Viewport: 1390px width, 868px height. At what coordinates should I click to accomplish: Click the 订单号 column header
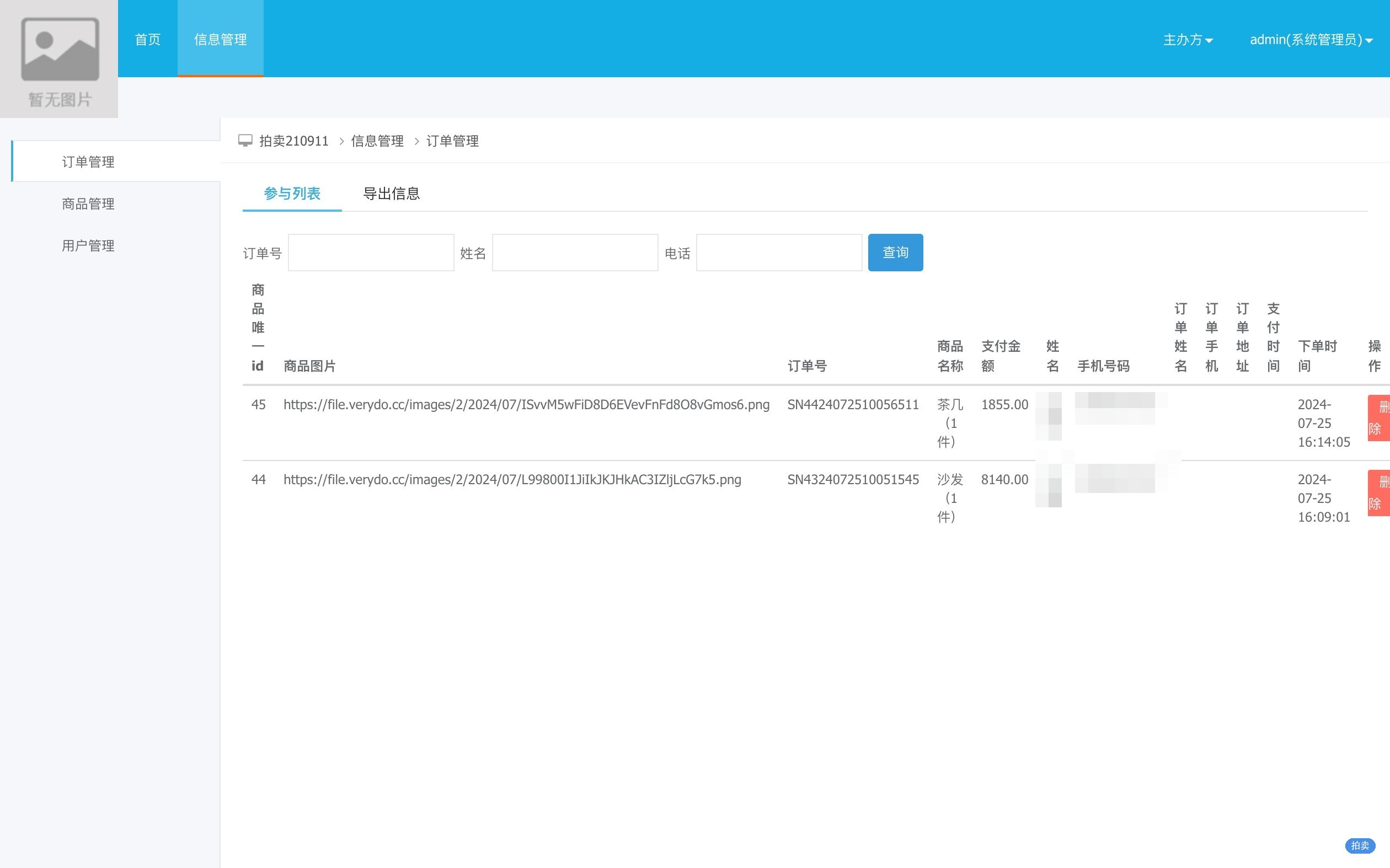click(x=806, y=366)
